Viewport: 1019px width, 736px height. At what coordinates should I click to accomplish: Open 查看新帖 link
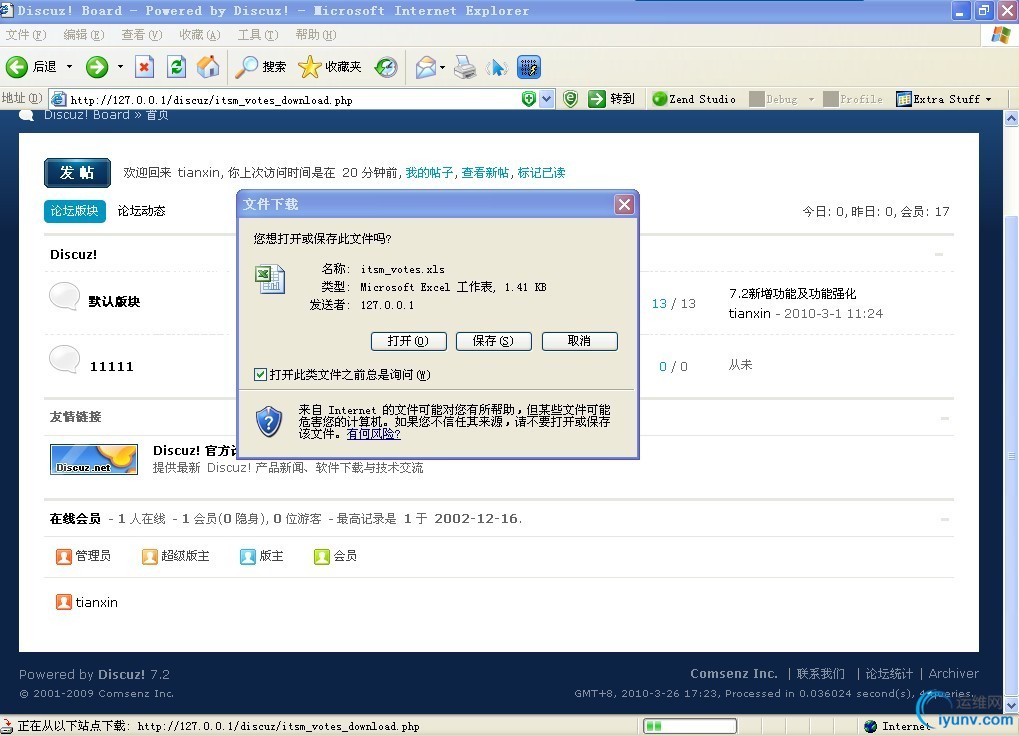[485, 173]
